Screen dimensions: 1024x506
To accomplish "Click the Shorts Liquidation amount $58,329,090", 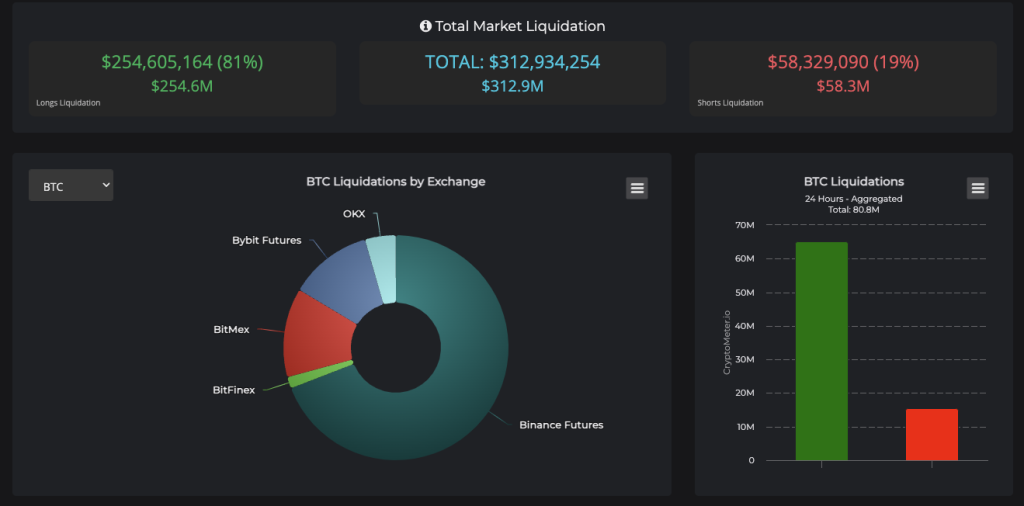I will tap(842, 62).
